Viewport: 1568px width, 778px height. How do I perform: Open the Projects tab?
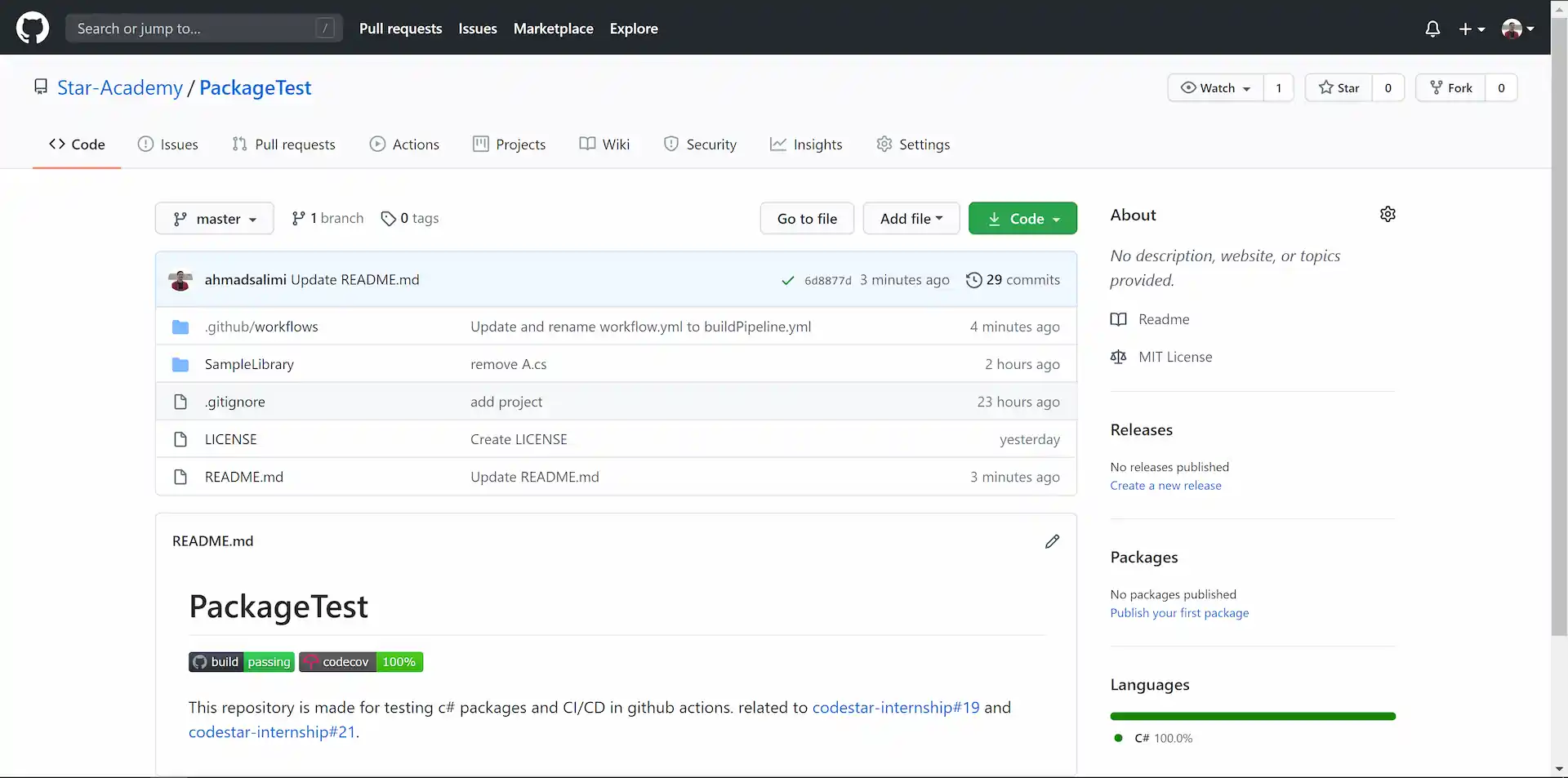(x=509, y=144)
